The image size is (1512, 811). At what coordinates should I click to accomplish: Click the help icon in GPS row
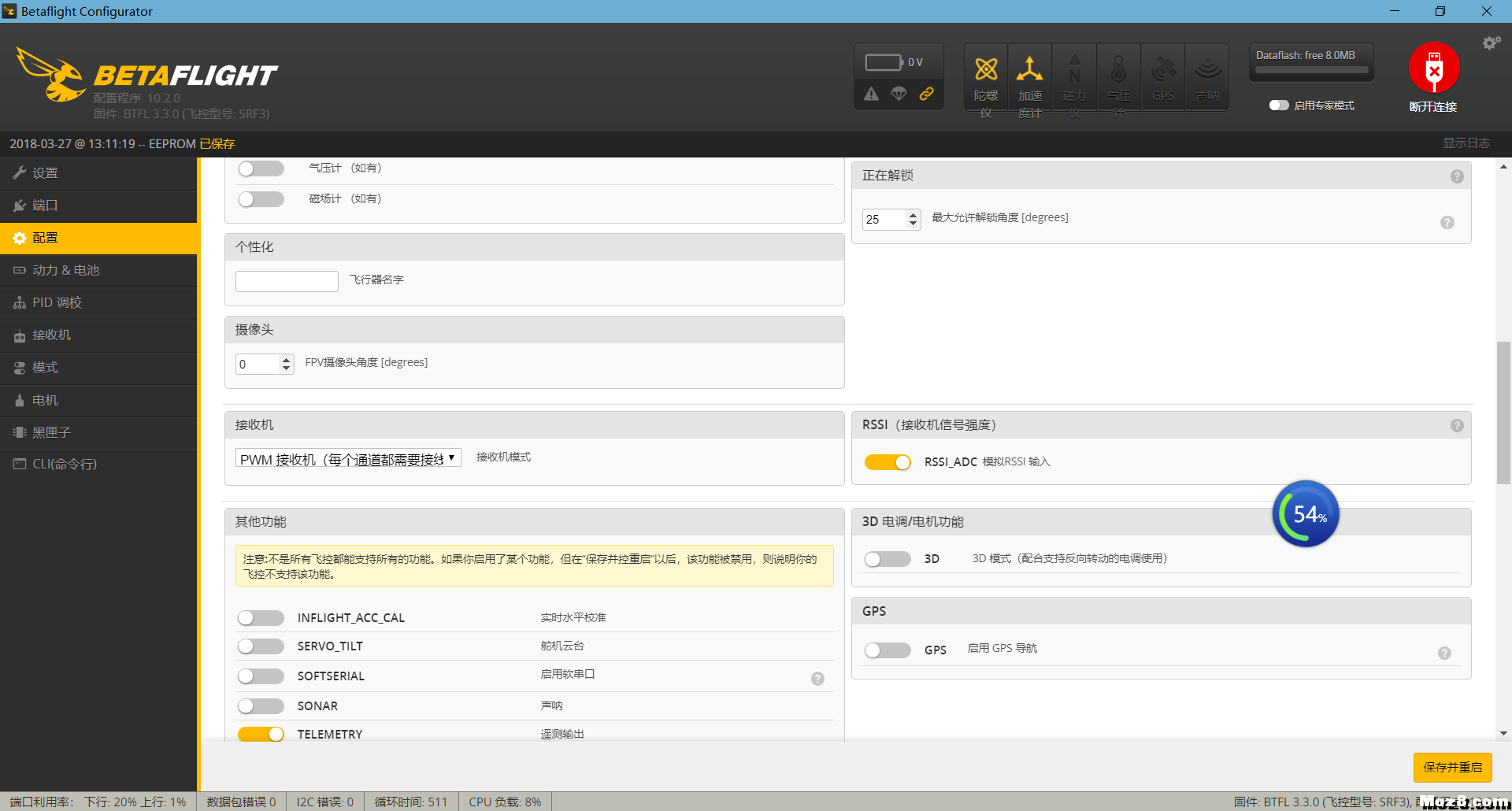[x=1444, y=653]
